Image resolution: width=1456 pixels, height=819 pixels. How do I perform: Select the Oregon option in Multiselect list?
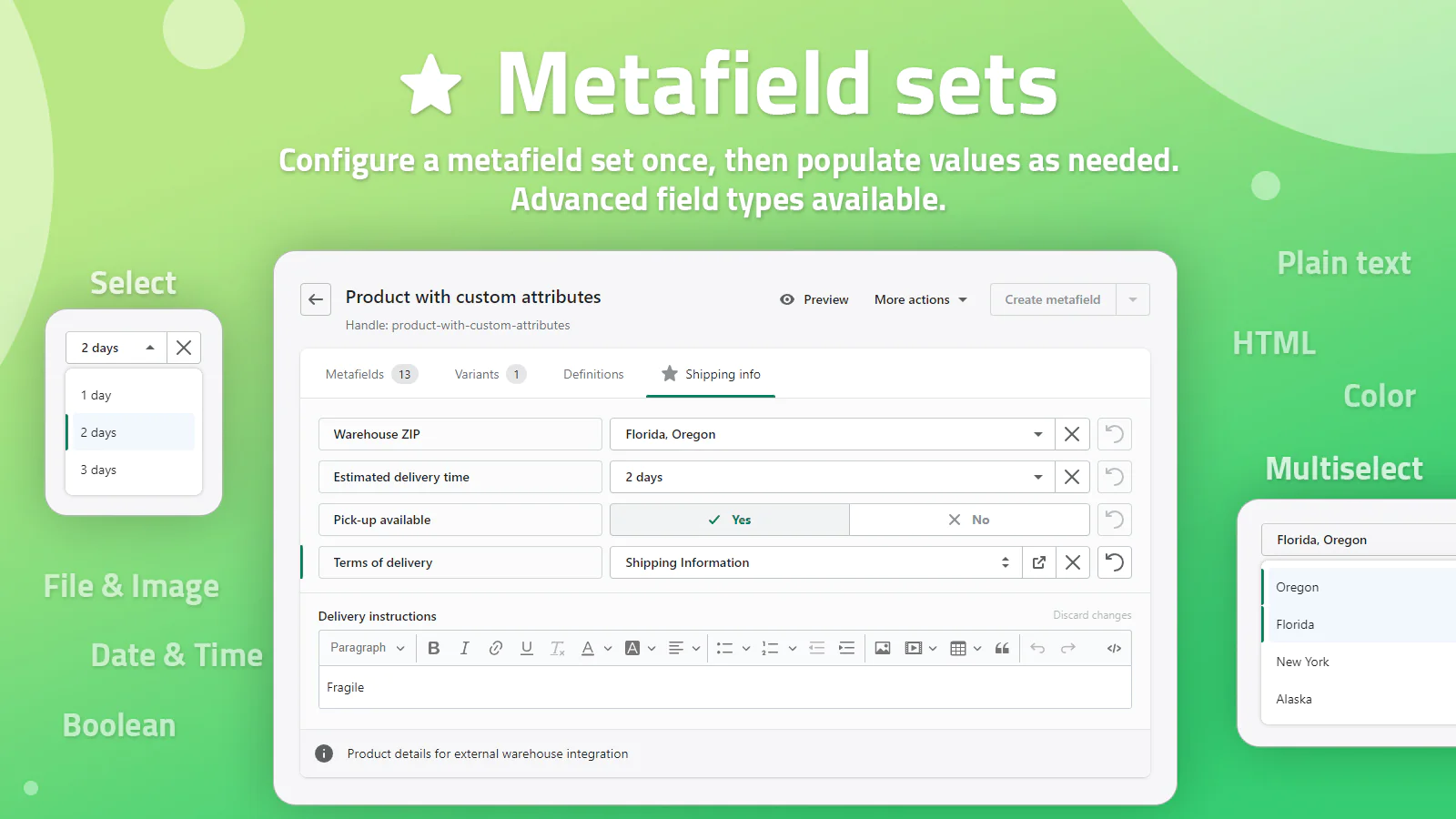pos(1298,587)
